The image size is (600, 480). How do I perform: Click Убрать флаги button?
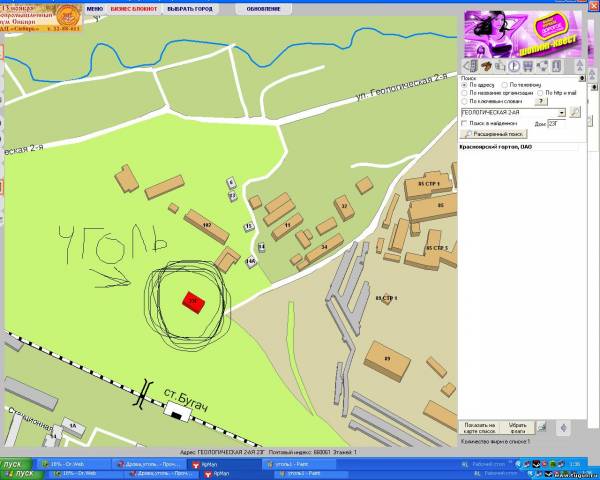517,428
